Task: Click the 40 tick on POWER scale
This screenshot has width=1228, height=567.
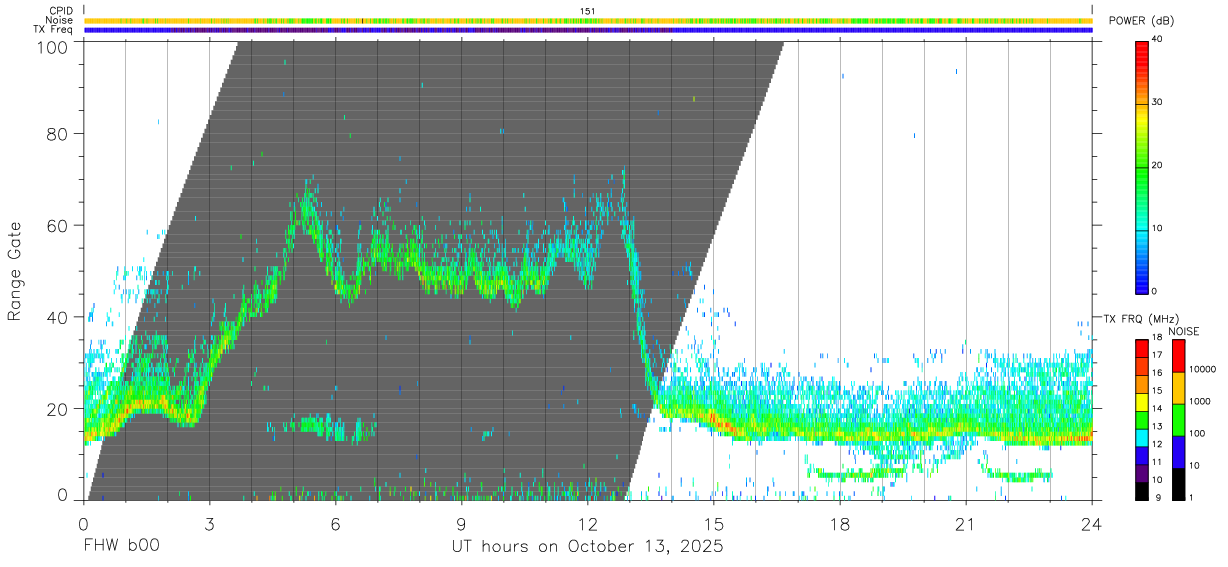Action: pyautogui.click(x=1159, y=39)
